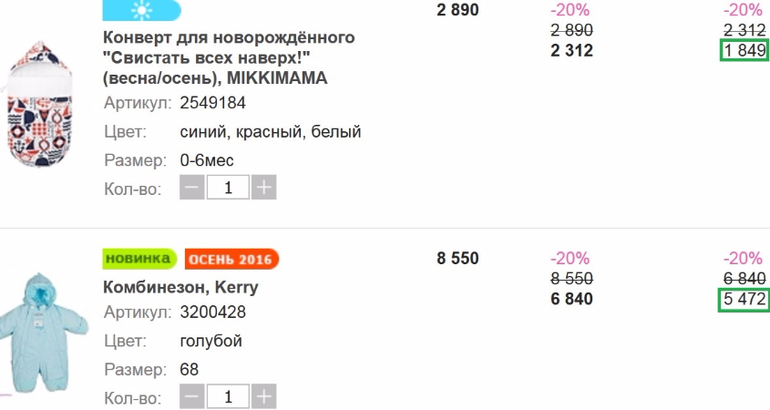Click the orange «Осень 2016» badge

pyautogui.click(x=231, y=260)
